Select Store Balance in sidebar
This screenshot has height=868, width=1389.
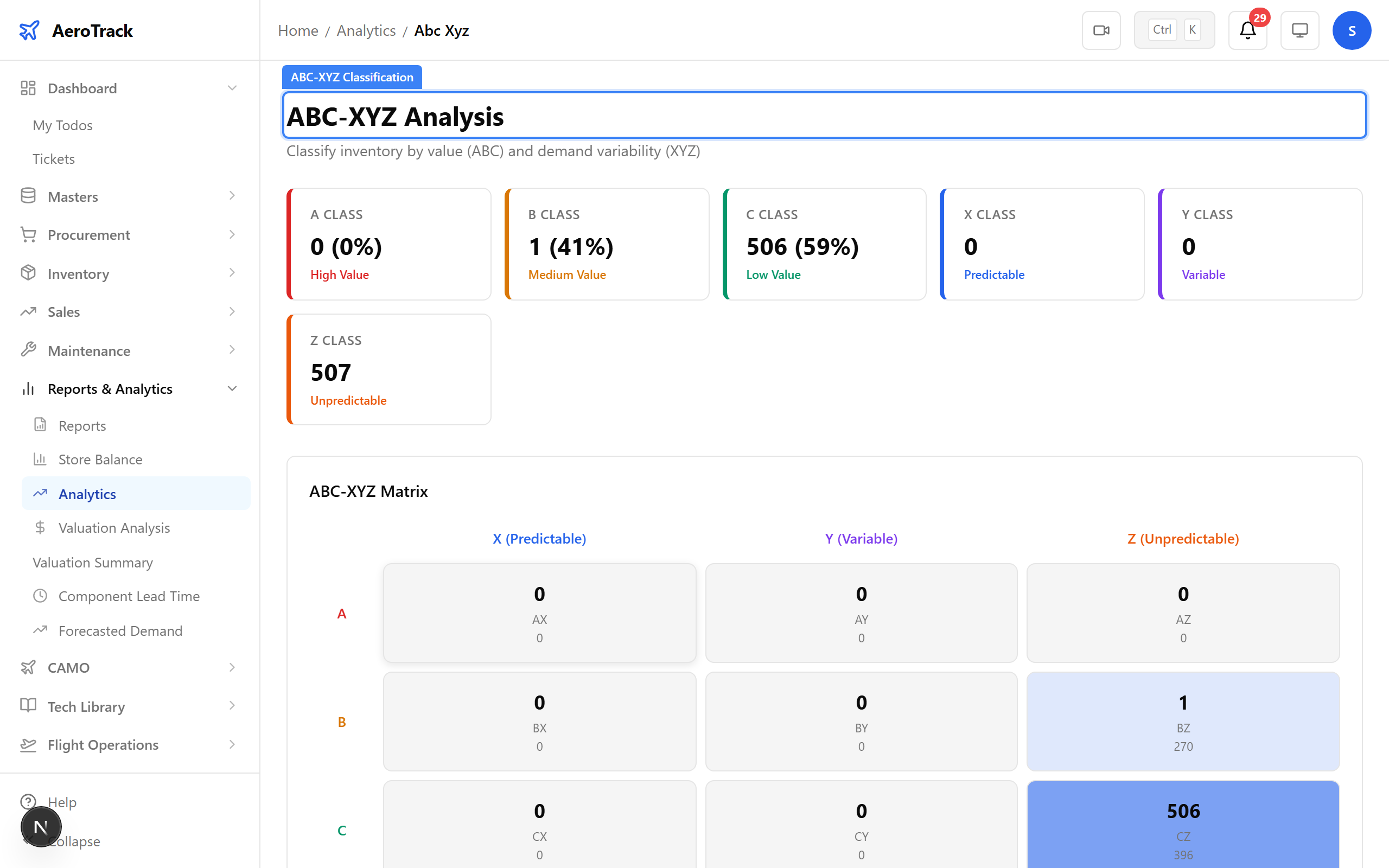(100, 459)
